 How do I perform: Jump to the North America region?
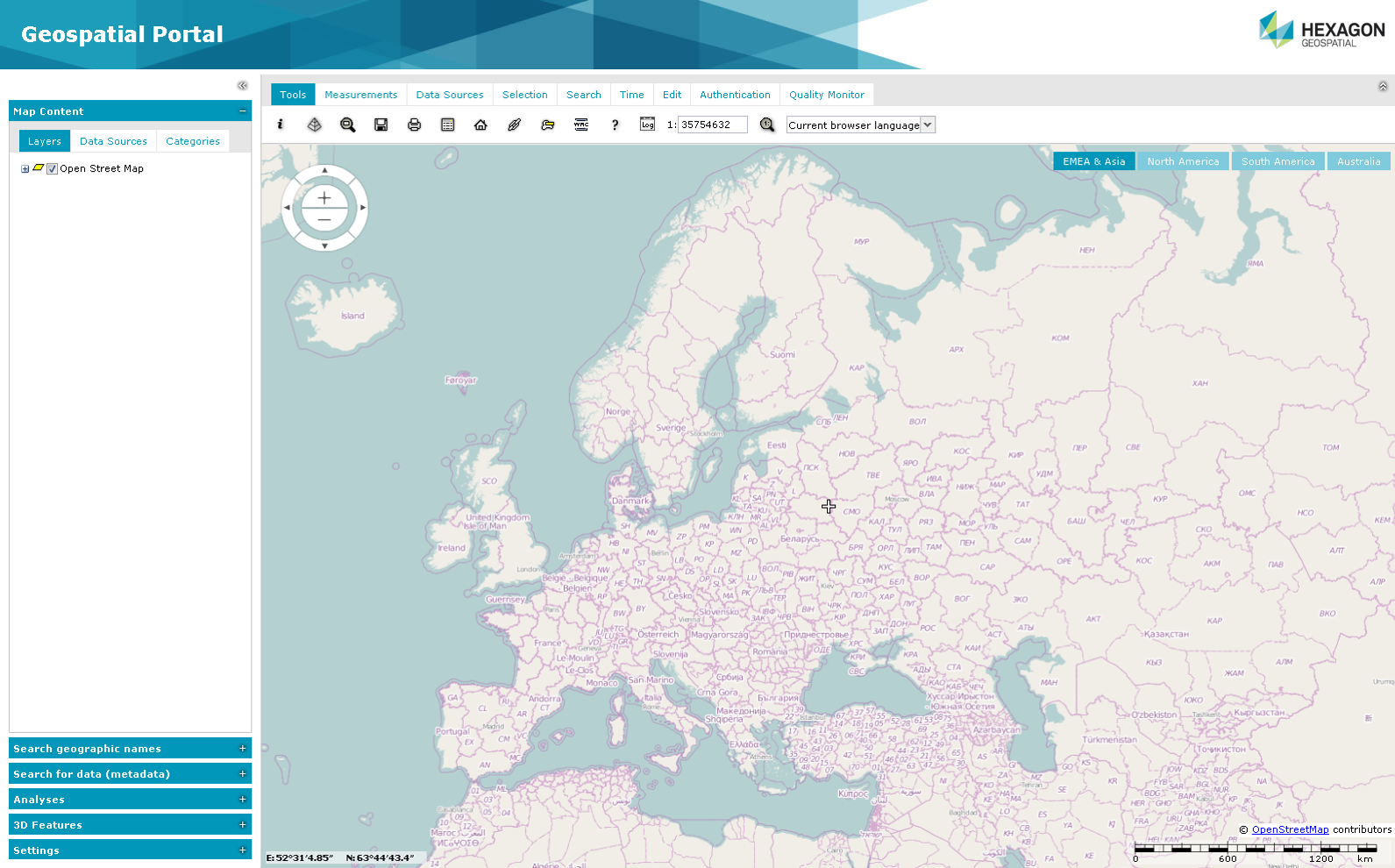(x=1183, y=161)
